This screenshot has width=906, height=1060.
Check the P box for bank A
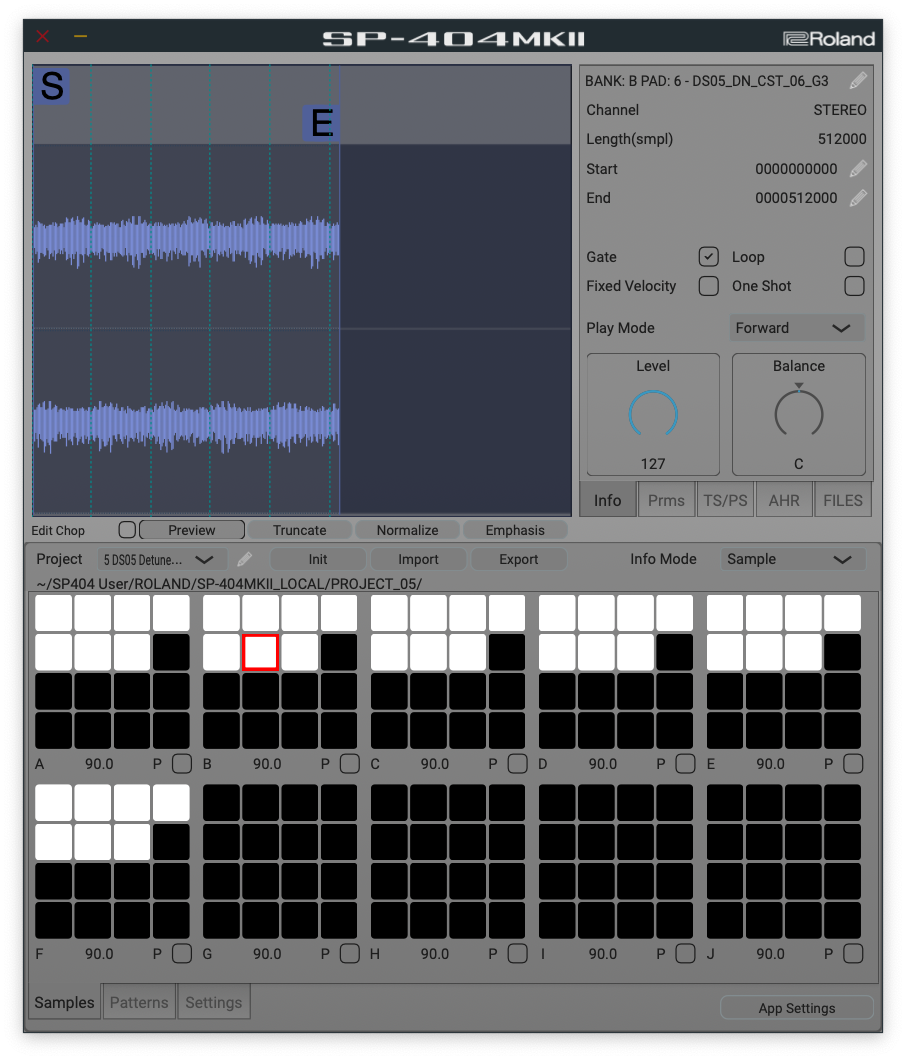coord(182,764)
